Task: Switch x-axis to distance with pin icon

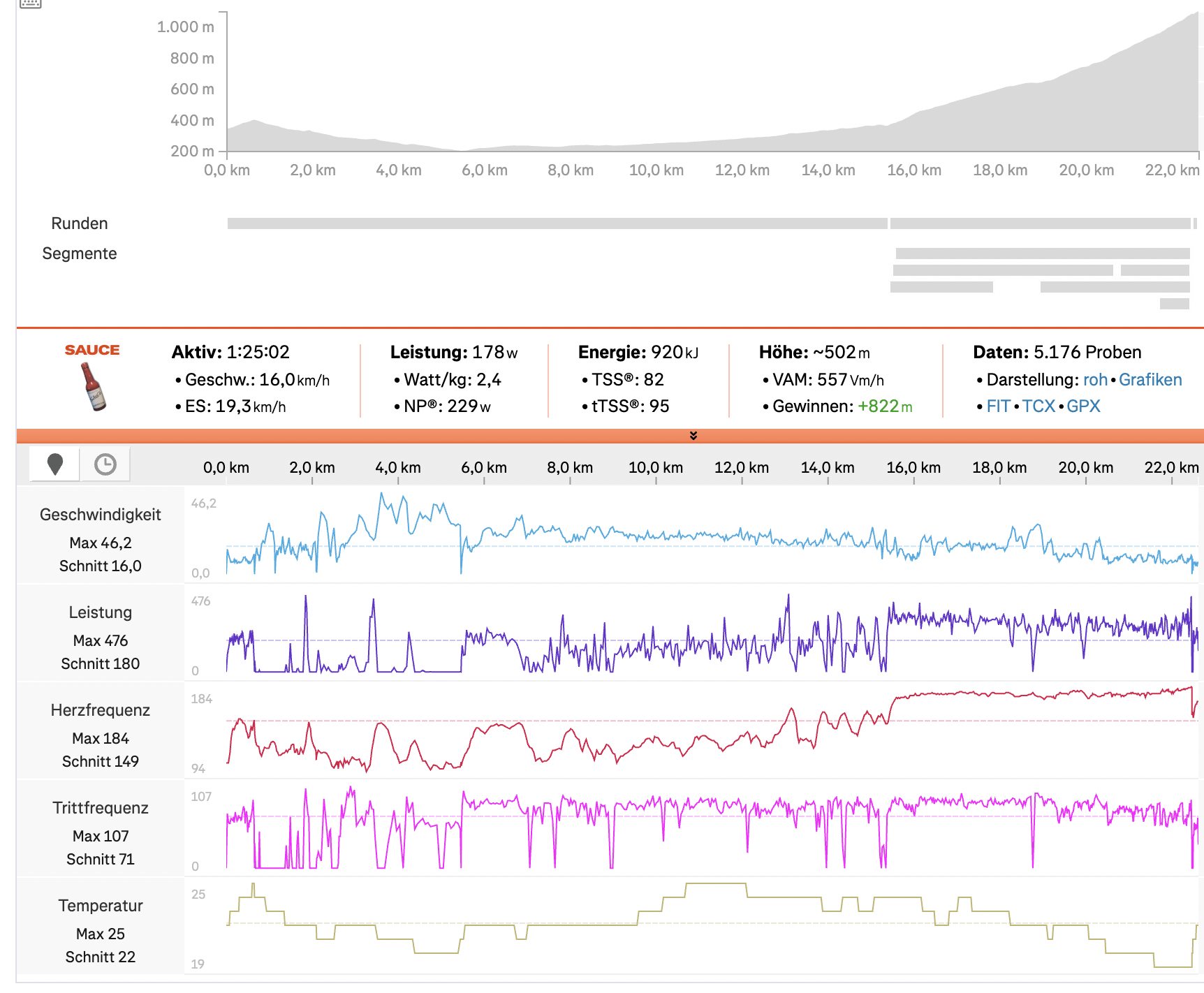Action: pyautogui.click(x=55, y=464)
